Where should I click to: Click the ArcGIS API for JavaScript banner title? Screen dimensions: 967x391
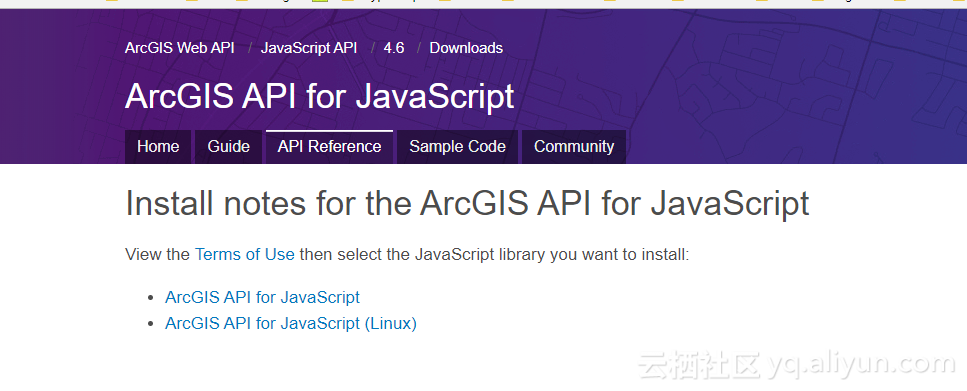(x=319, y=96)
